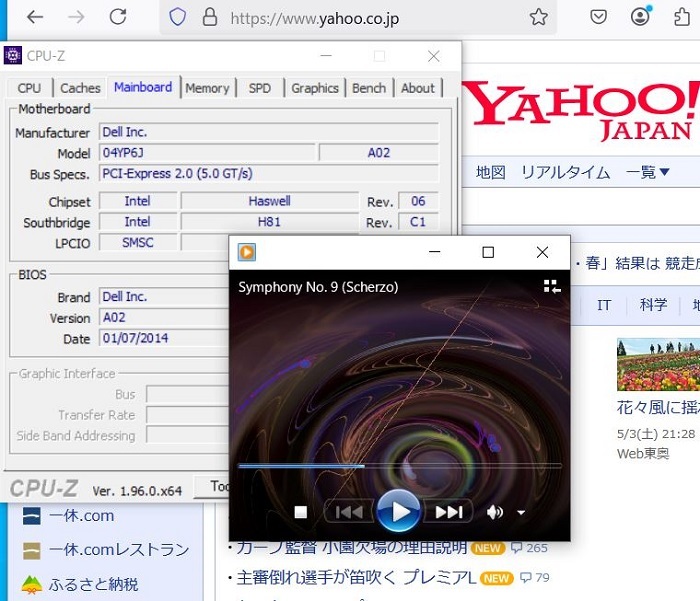Click the LPCIO value SMSC

point(138,242)
